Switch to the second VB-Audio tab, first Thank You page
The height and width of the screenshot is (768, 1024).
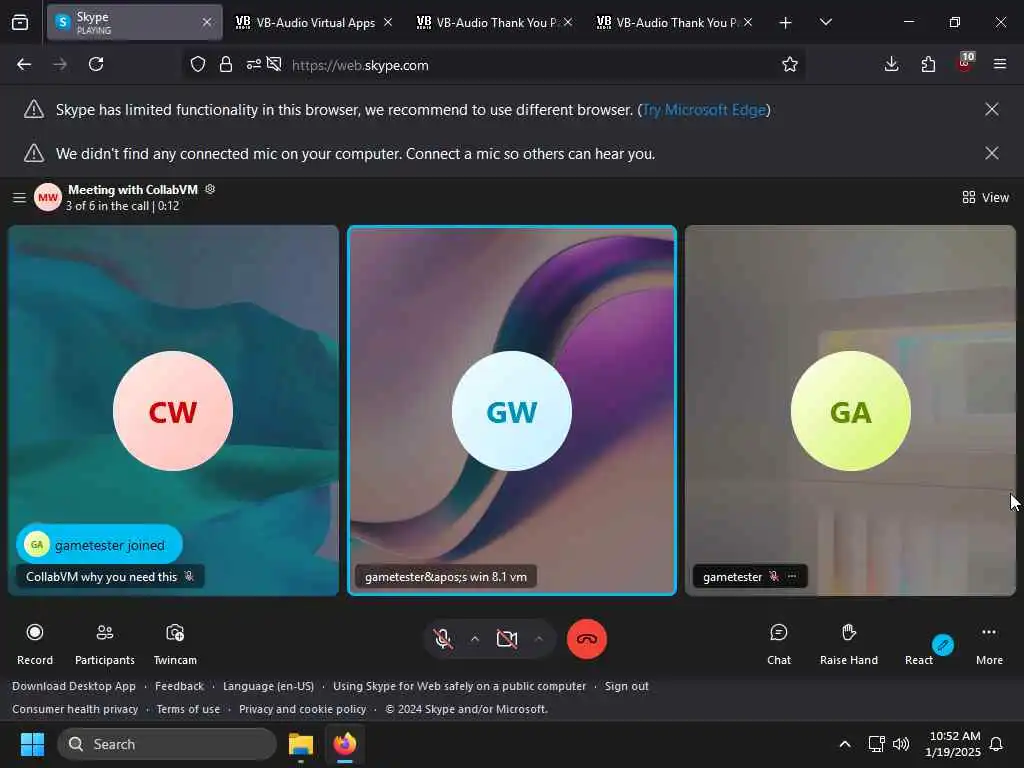click(x=494, y=22)
